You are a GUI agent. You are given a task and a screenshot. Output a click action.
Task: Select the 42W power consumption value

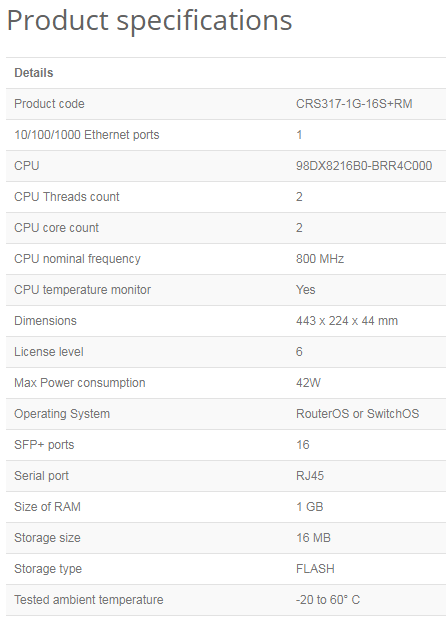308,383
